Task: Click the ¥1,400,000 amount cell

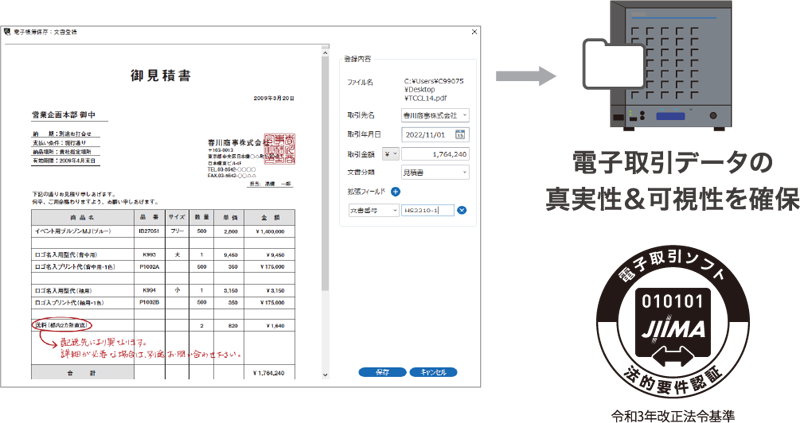Action: click(270, 232)
